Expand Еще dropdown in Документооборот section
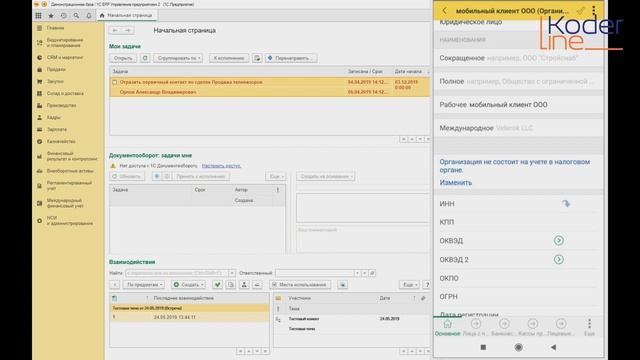Screen dimensions: 640x360 (276, 176)
